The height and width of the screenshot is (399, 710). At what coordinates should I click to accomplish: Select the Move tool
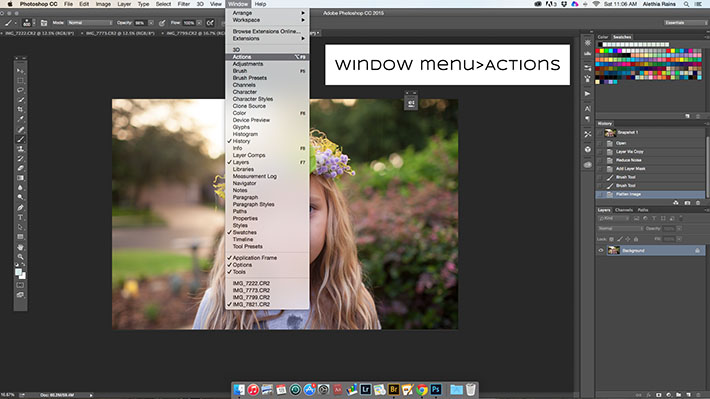(20, 71)
